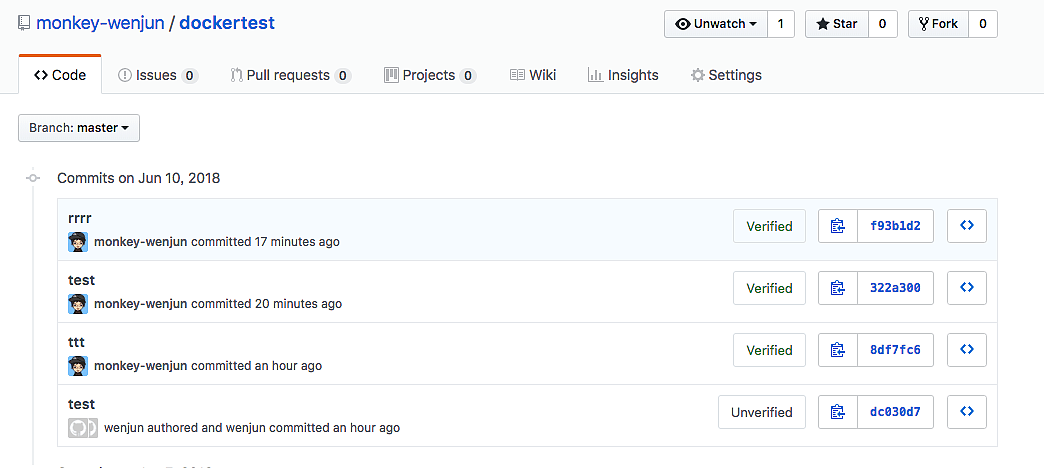Go to the Settings tab
This screenshot has width=1044, height=468.
[x=726, y=75]
